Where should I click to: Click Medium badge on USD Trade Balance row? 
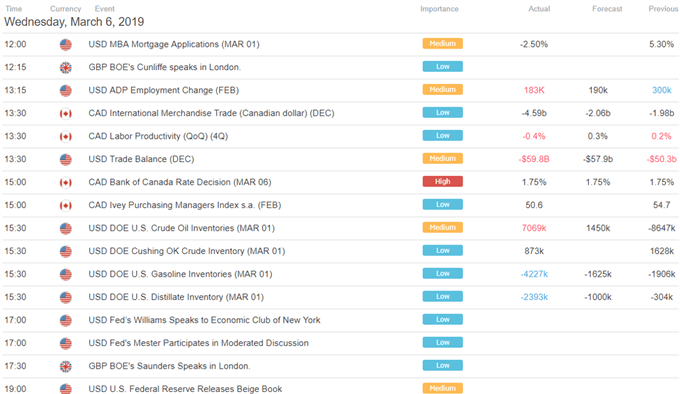click(x=443, y=159)
